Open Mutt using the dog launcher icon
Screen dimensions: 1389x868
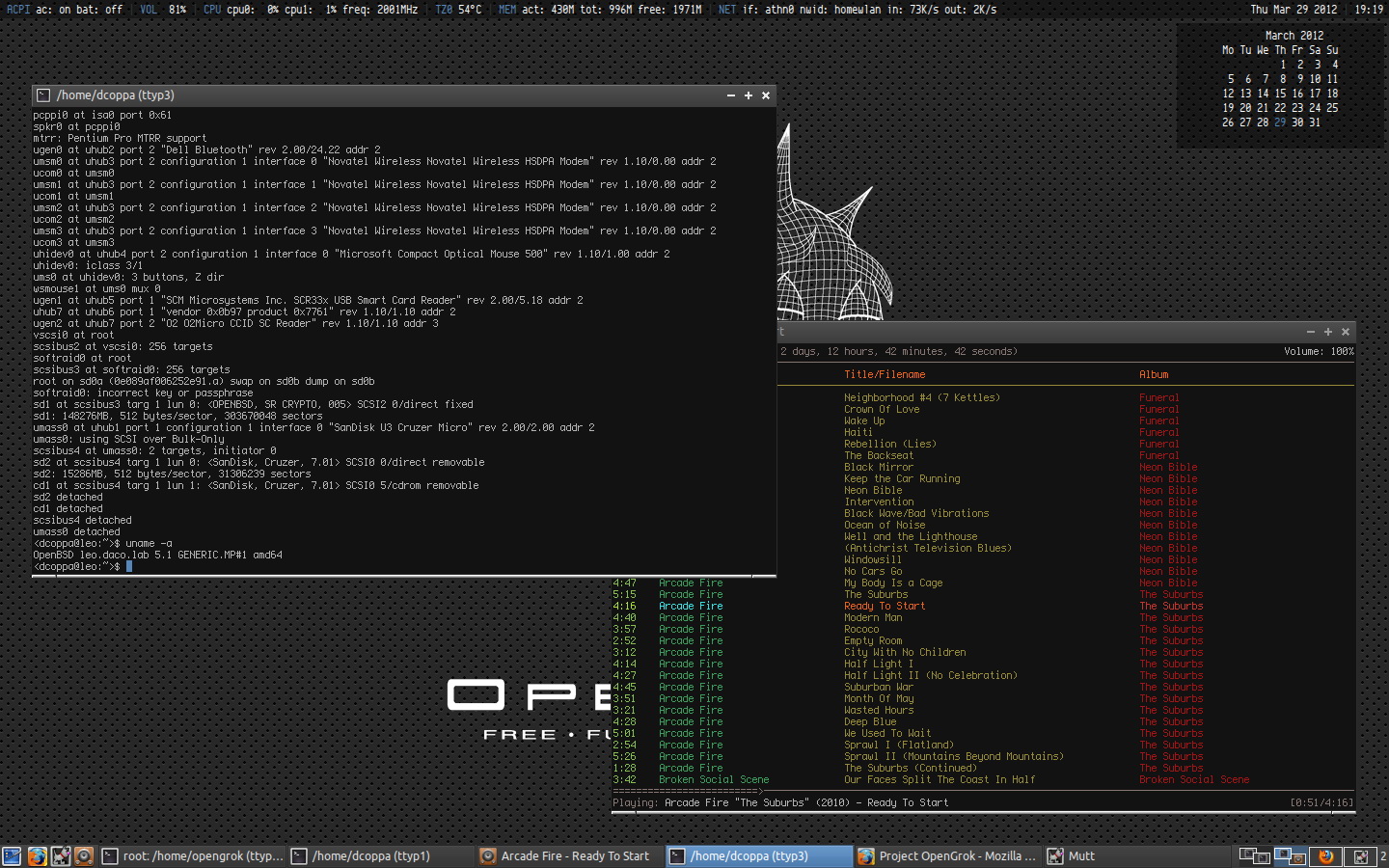tap(61, 855)
